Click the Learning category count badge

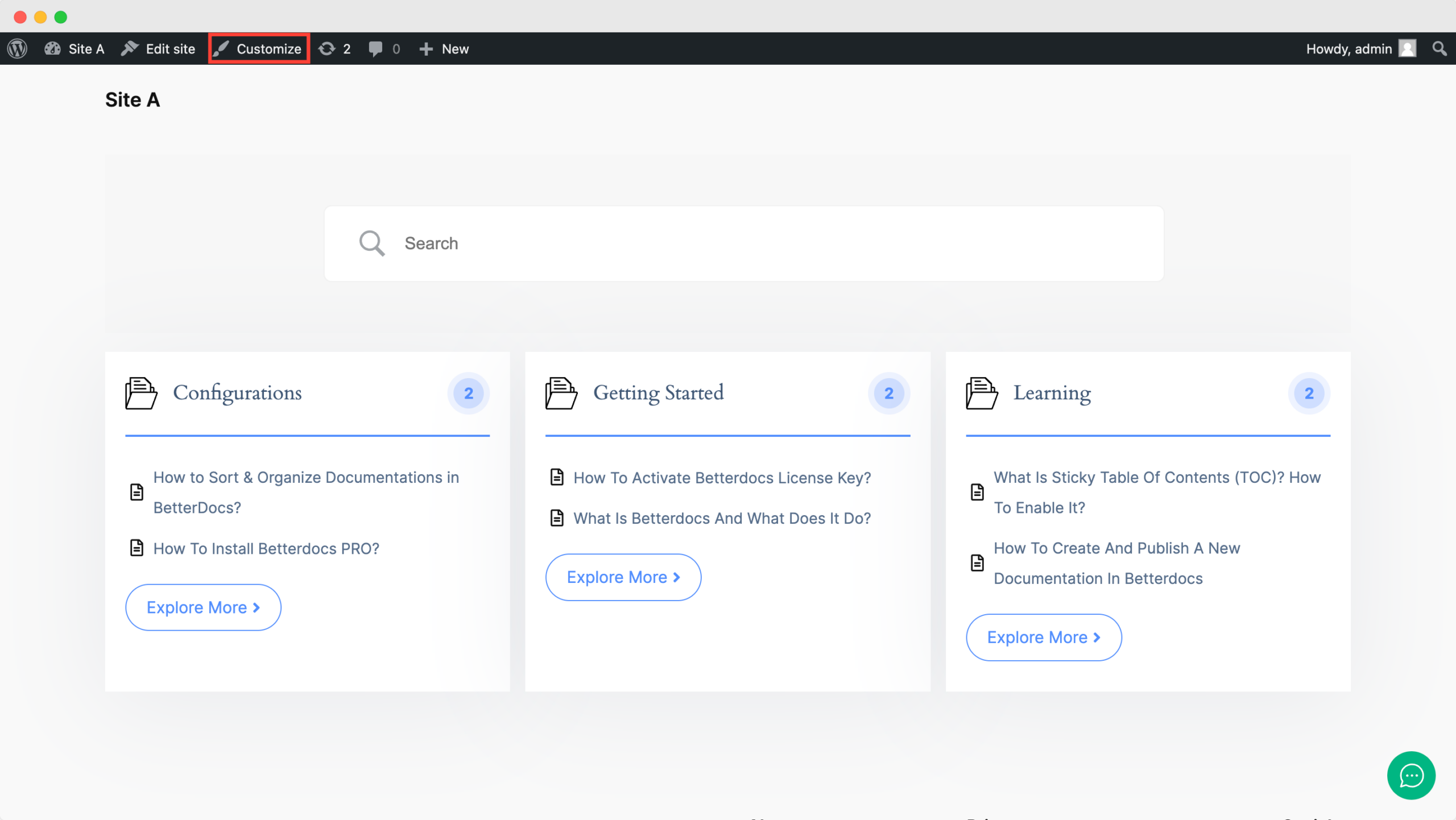[1310, 393]
